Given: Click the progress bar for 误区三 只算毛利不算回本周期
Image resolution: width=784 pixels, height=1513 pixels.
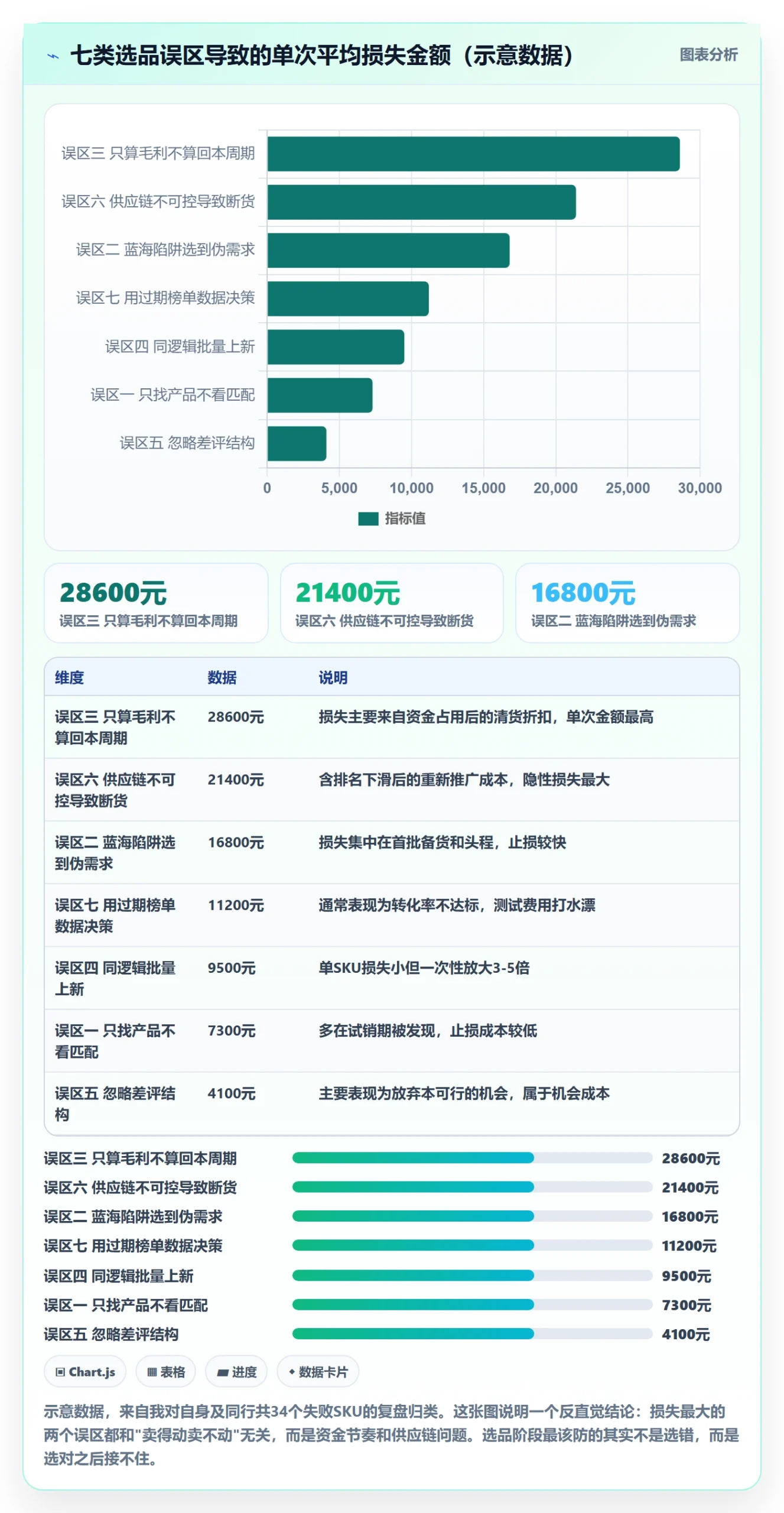Looking at the screenshot, I should point(472,1158).
